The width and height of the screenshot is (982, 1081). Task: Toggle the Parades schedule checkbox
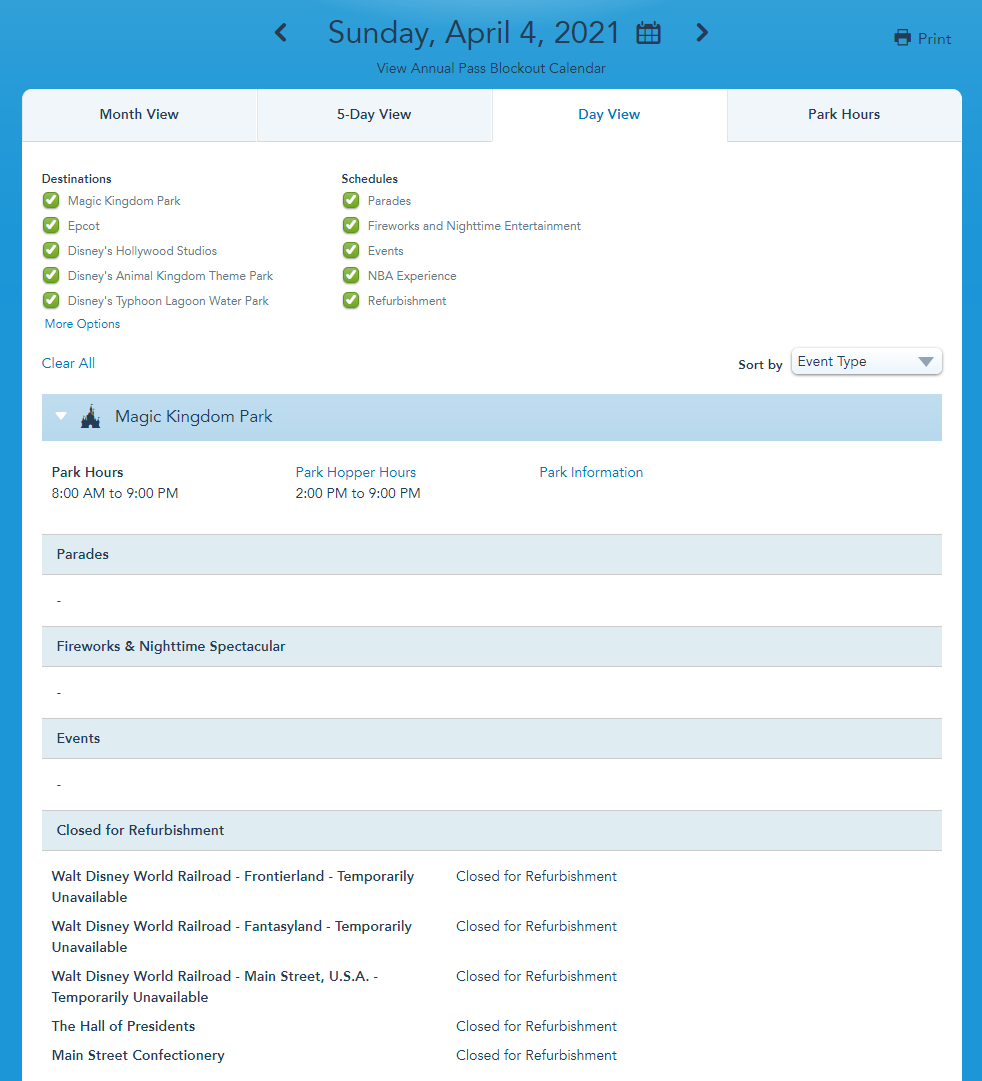(x=351, y=201)
